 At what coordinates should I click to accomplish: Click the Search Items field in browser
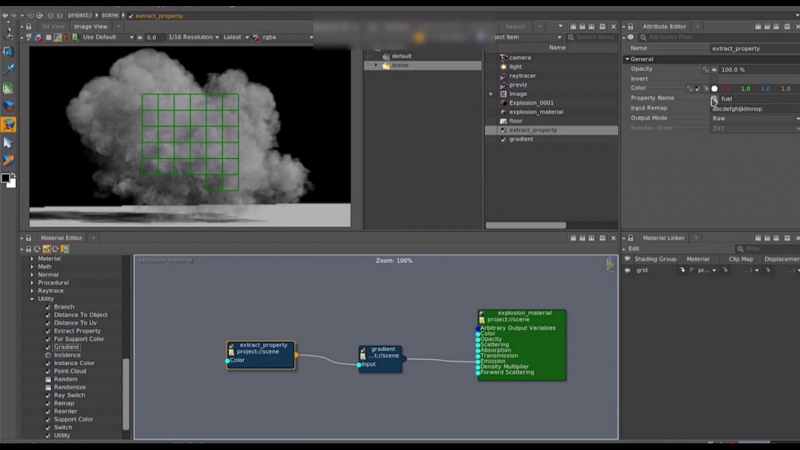tap(591, 37)
